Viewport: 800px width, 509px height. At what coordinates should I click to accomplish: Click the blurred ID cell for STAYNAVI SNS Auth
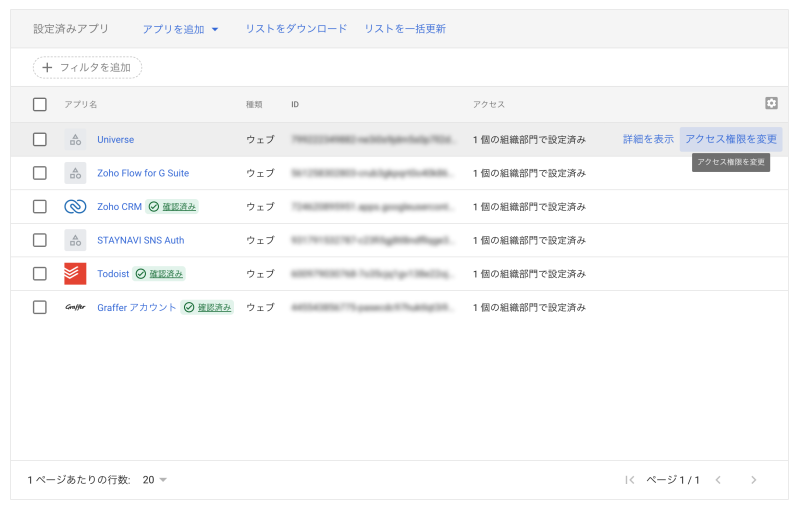click(x=372, y=240)
